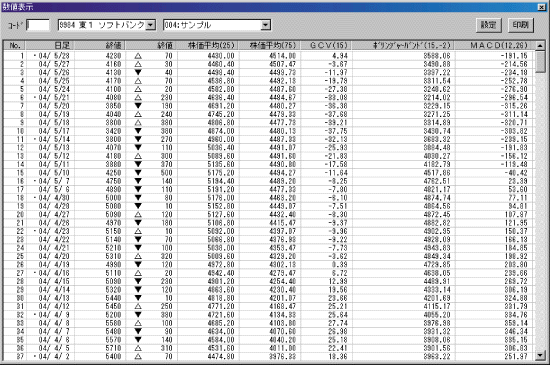
Task: Select the 日足 column header
Action: click(49, 46)
